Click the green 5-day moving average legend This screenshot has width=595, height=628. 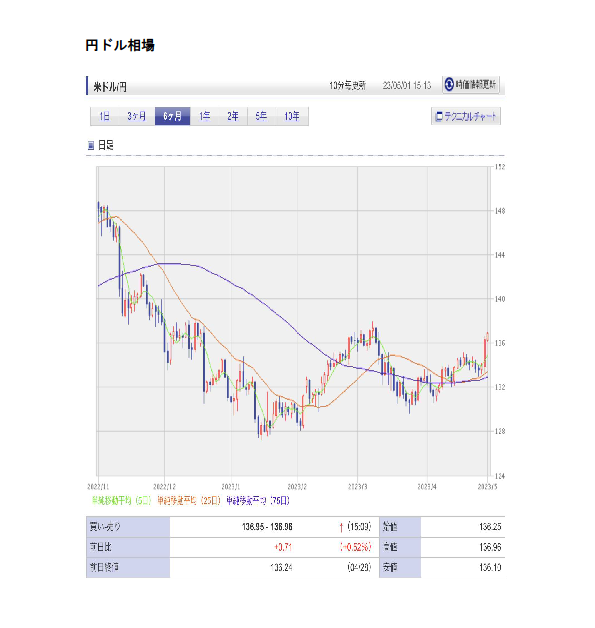coord(121,500)
